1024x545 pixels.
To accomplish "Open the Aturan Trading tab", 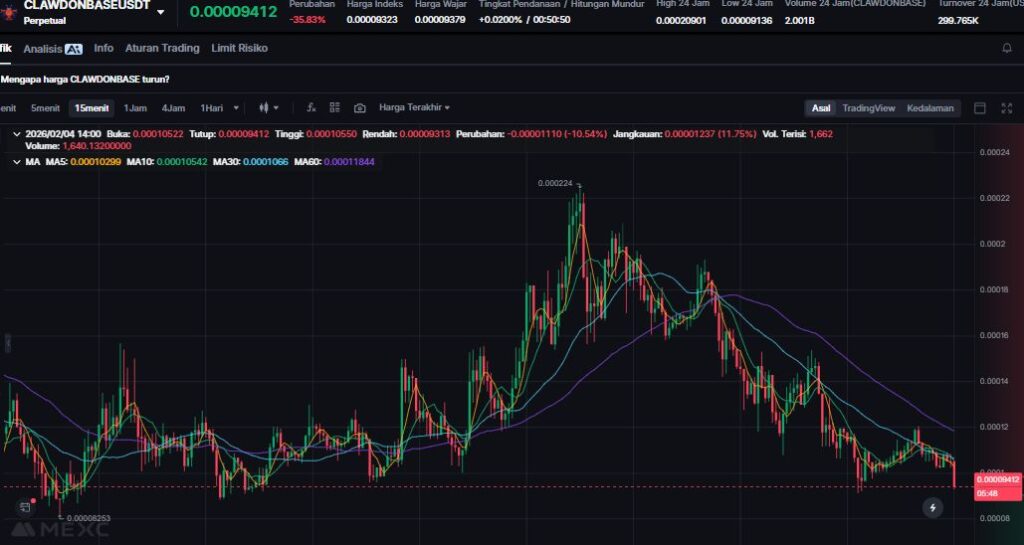I will [x=162, y=48].
